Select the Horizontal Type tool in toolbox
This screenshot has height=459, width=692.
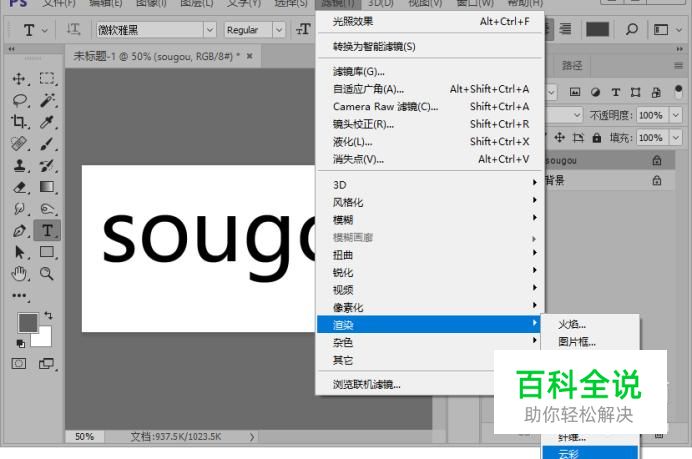(47, 230)
